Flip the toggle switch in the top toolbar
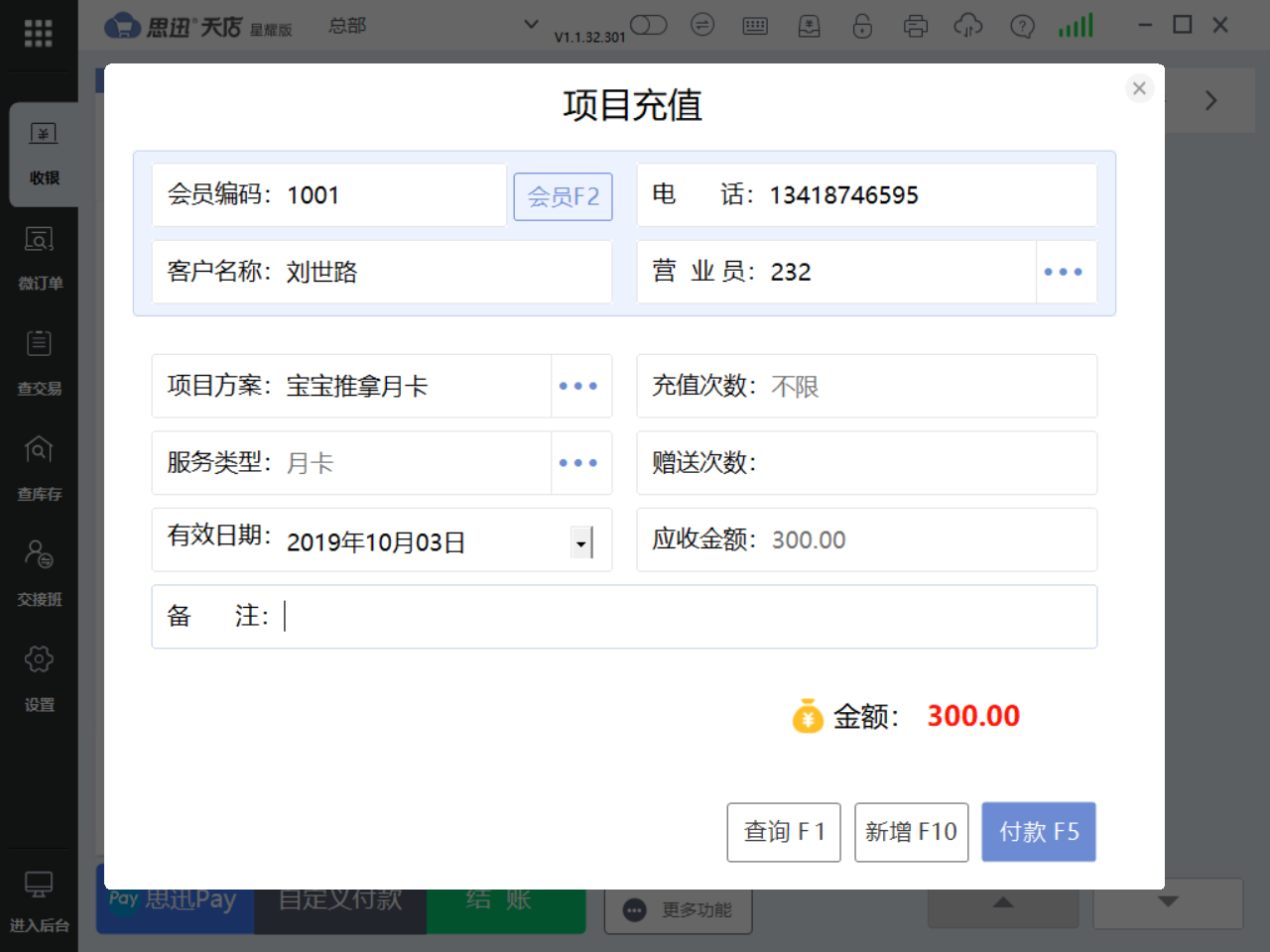Viewport: 1270px width, 952px height. click(x=648, y=25)
